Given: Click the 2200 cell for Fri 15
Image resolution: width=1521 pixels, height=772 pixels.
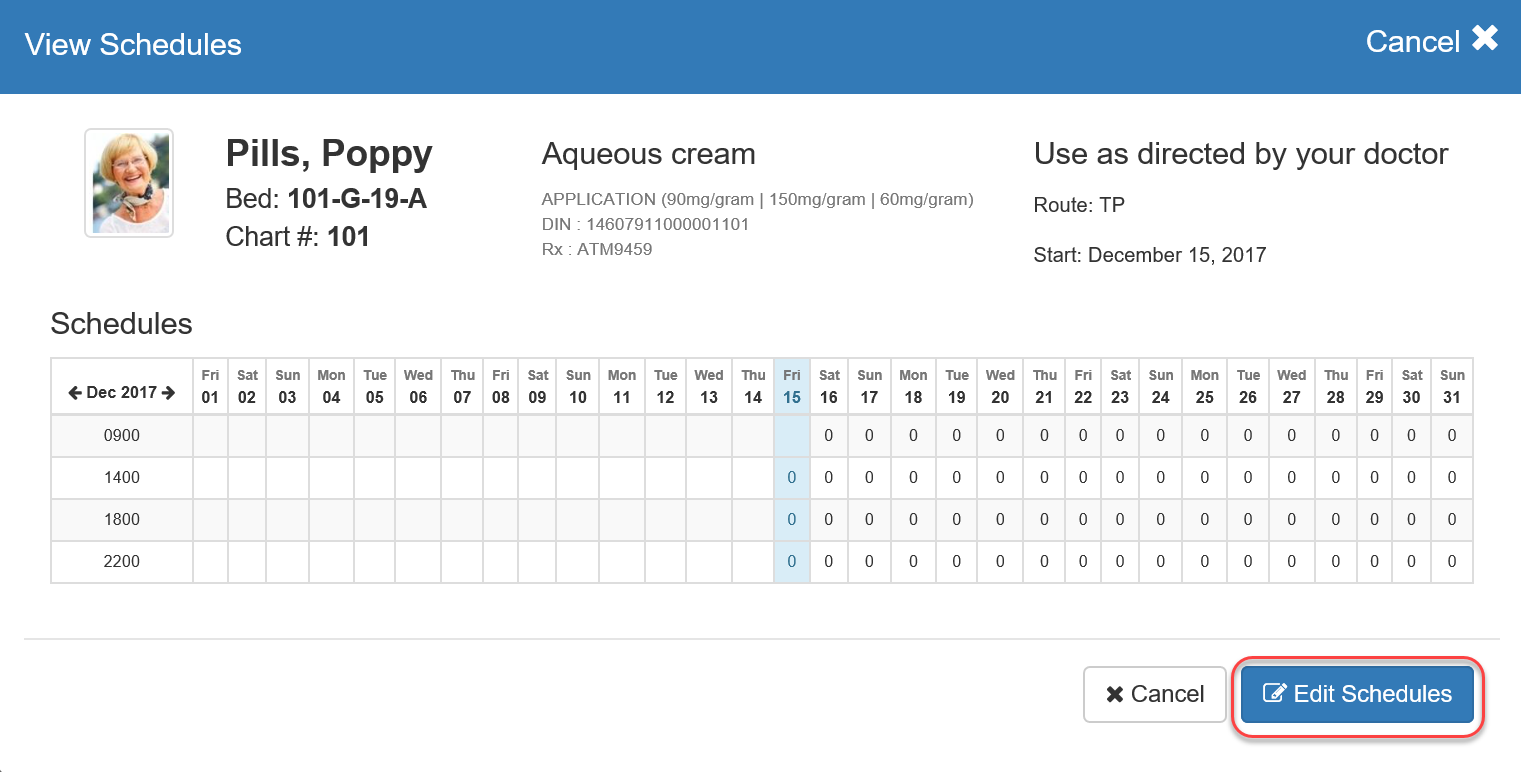Looking at the screenshot, I should click(x=791, y=562).
